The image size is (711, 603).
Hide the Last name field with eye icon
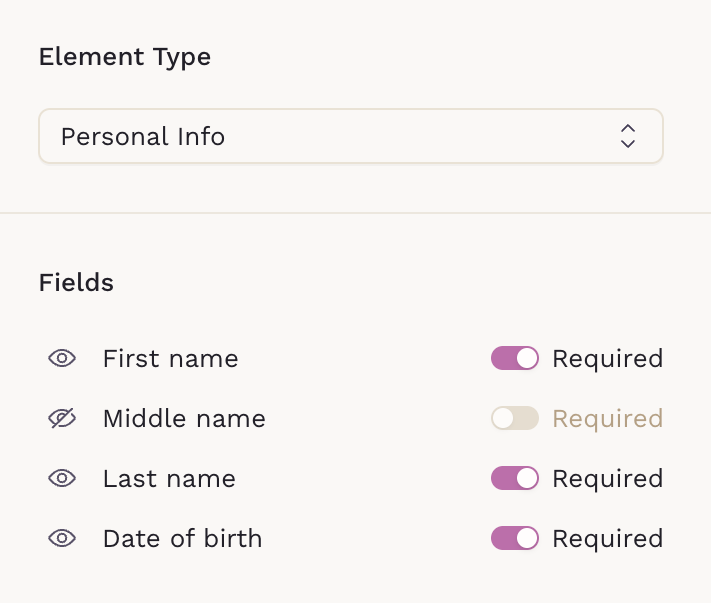click(62, 479)
